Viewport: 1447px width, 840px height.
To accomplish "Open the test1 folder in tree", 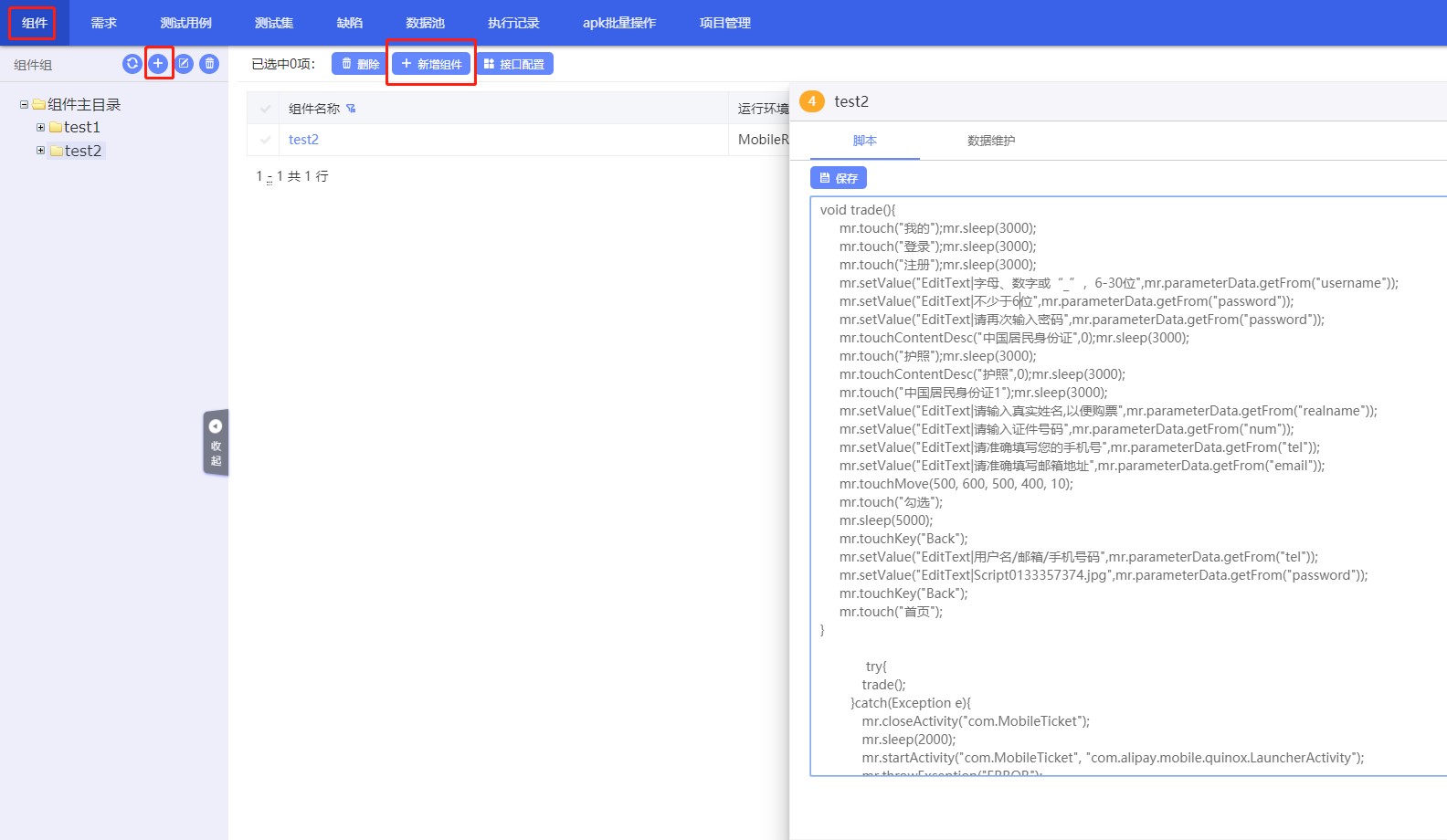I will tap(81, 127).
